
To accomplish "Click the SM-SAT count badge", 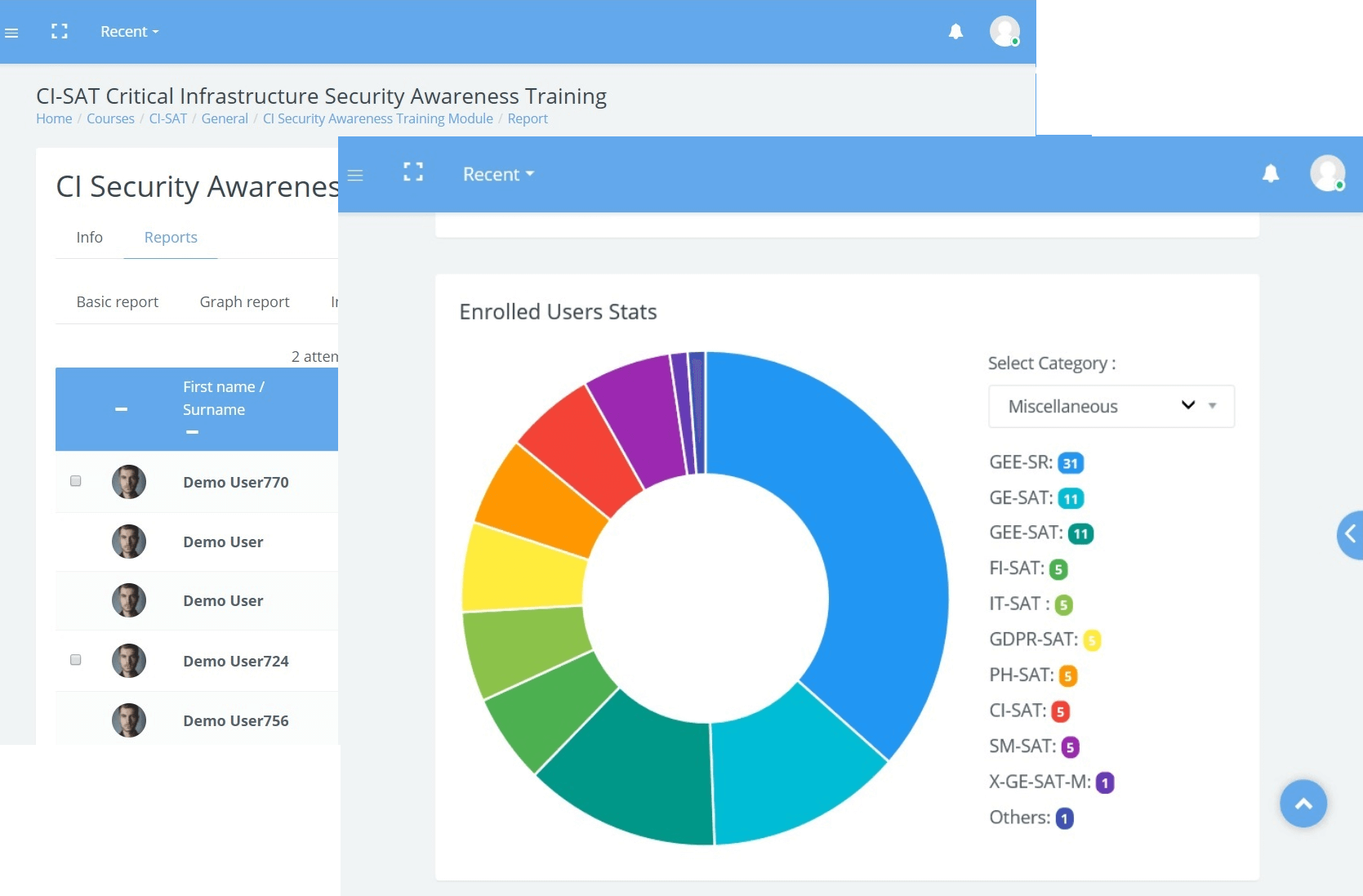I will [x=1071, y=747].
